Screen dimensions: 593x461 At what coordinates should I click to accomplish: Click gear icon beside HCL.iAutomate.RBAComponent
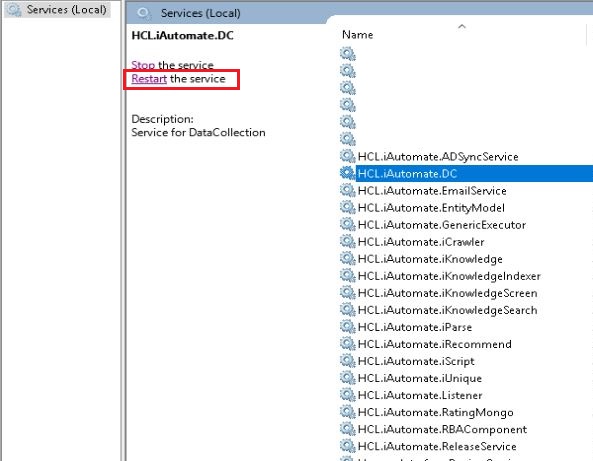tap(348, 428)
